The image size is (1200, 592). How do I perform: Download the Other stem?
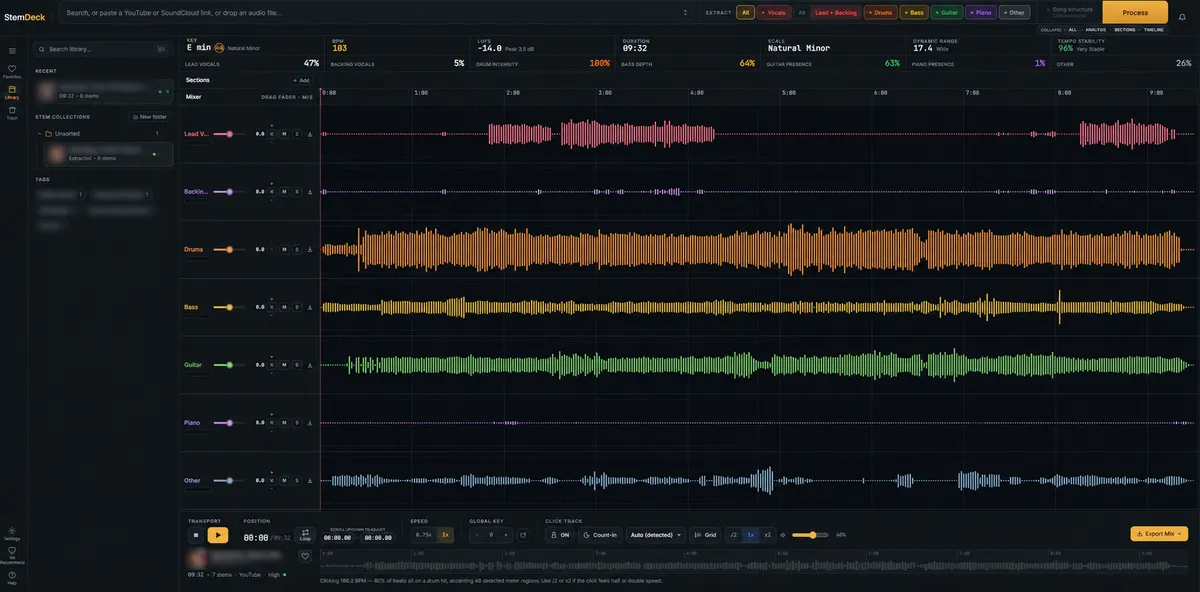pyautogui.click(x=310, y=481)
